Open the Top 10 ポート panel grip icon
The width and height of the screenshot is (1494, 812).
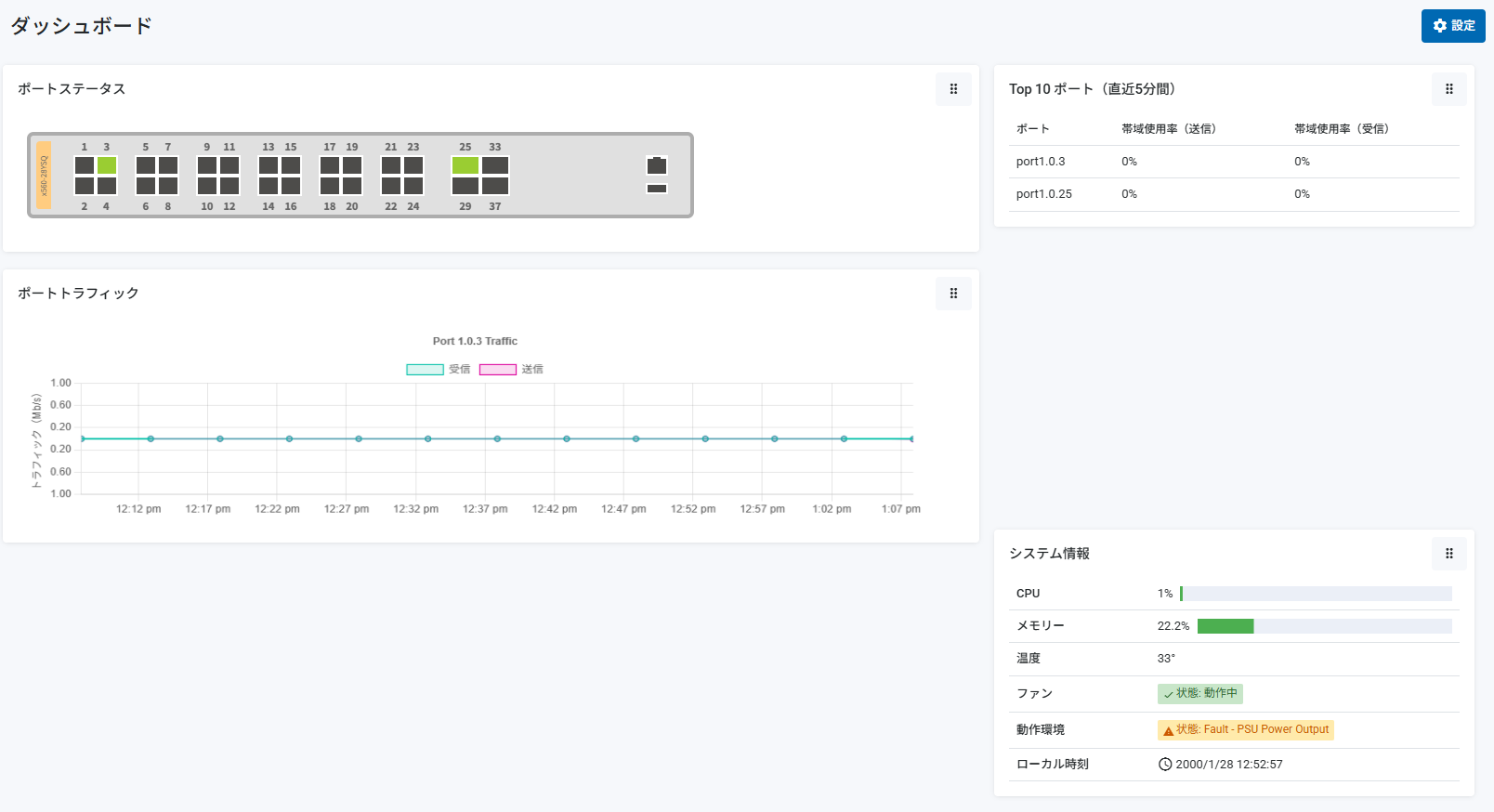[x=1448, y=89]
